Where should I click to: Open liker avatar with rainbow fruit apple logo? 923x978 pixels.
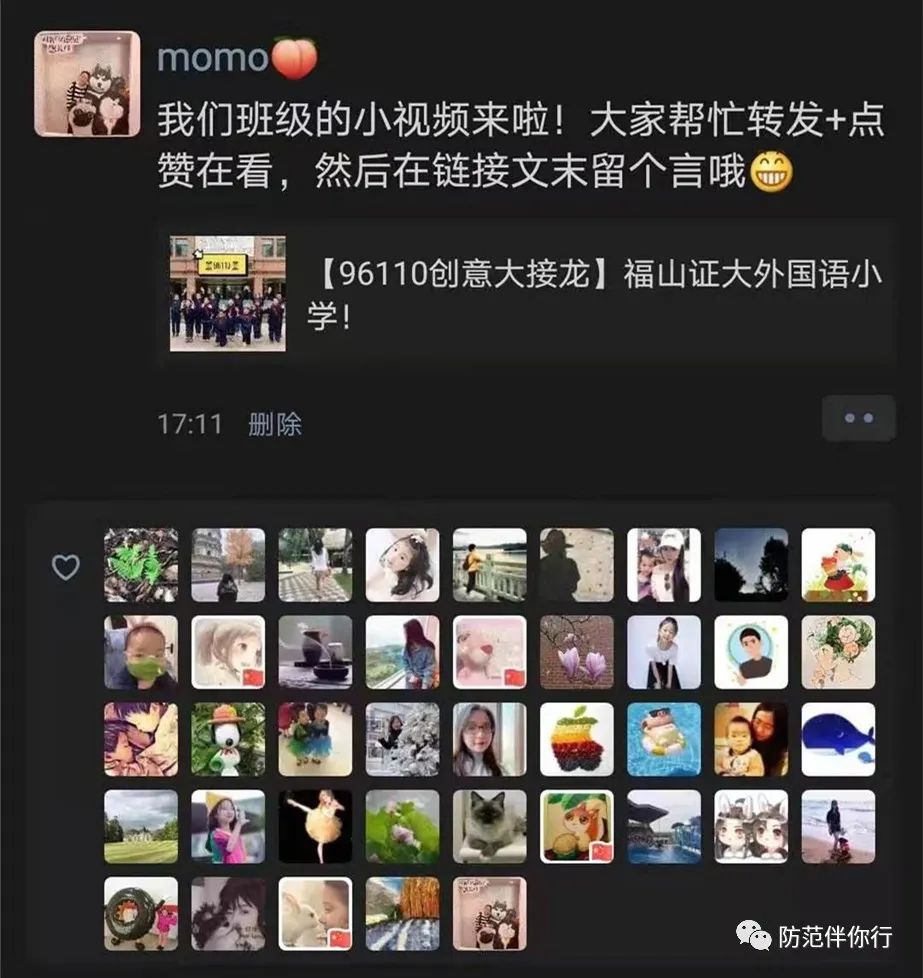pyautogui.click(x=576, y=739)
